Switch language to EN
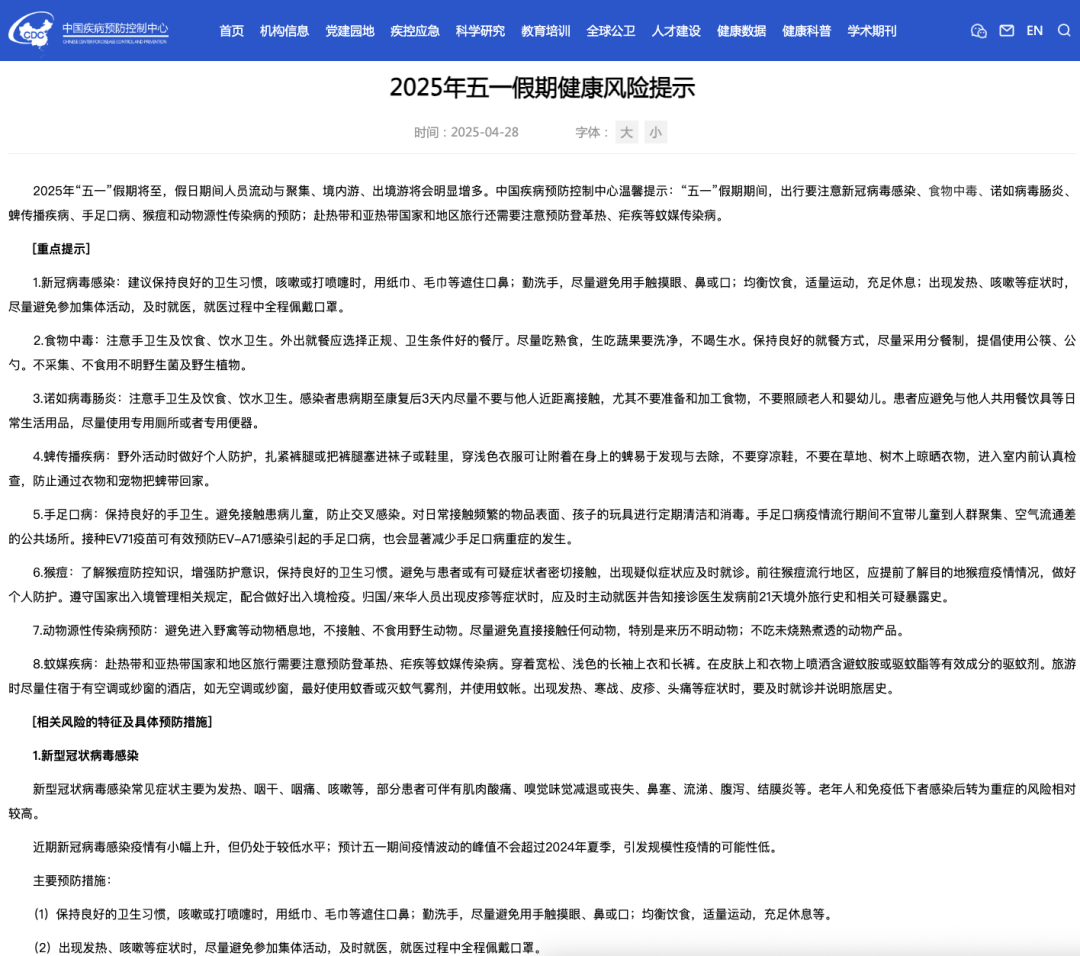The height and width of the screenshot is (956, 1080). tap(1034, 31)
